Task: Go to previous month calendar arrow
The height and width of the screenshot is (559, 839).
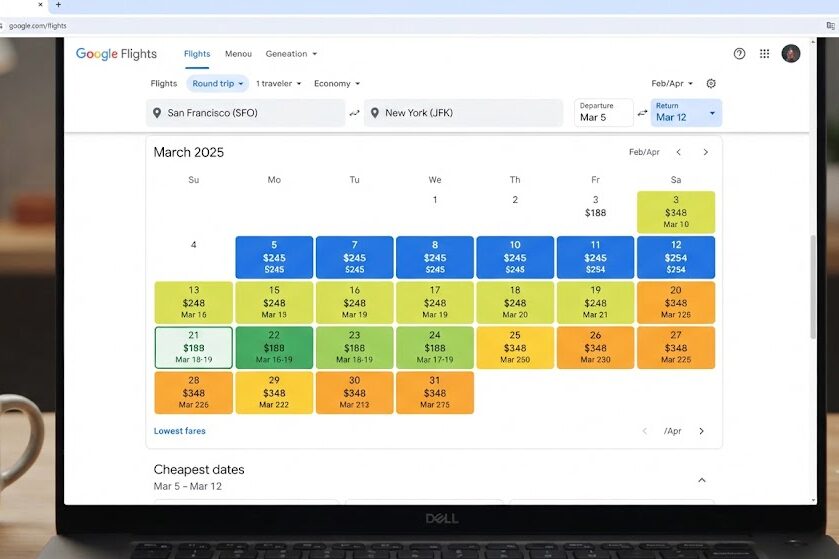Action: tap(678, 152)
